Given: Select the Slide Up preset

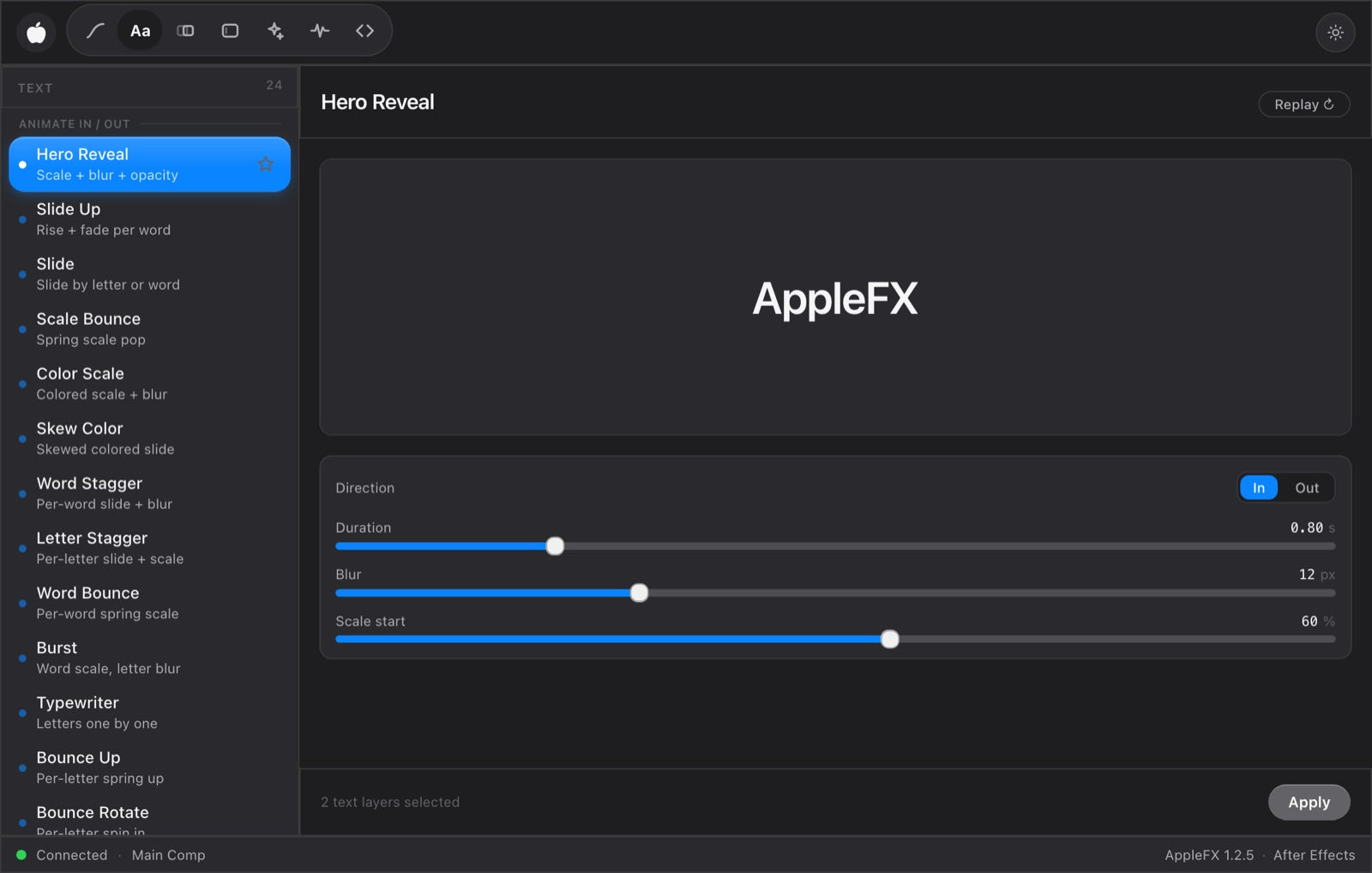Looking at the screenshot, I should coord(149,219).
